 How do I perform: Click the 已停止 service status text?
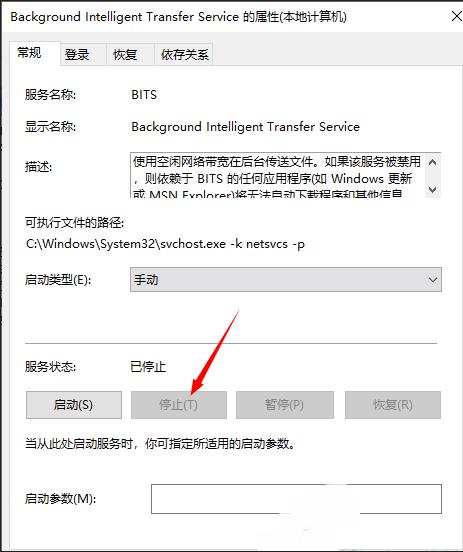pos(148,367)
